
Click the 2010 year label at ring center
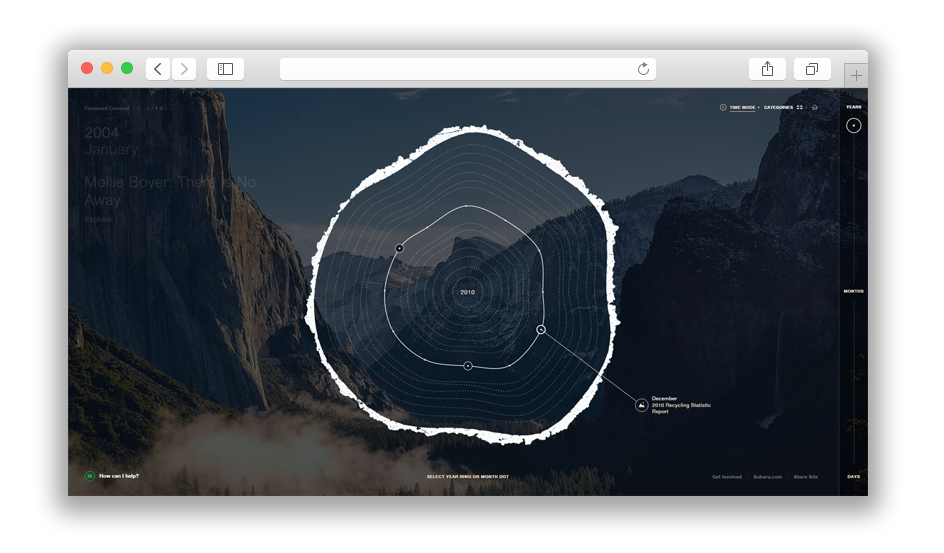point(468,292)
